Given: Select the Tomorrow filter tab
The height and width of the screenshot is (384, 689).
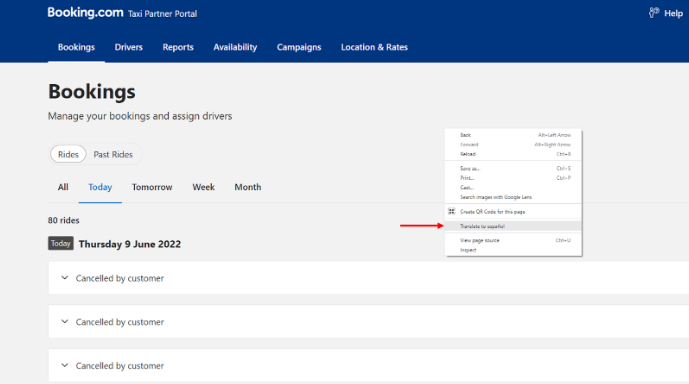Looking at the screenshot, I should 152,187.
